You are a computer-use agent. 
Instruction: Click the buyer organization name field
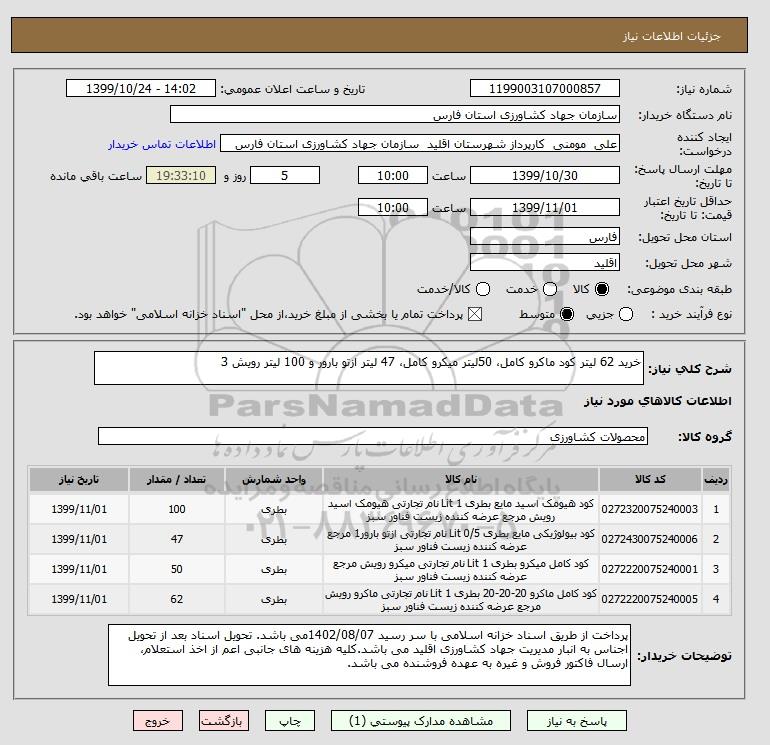coord(395,115)
